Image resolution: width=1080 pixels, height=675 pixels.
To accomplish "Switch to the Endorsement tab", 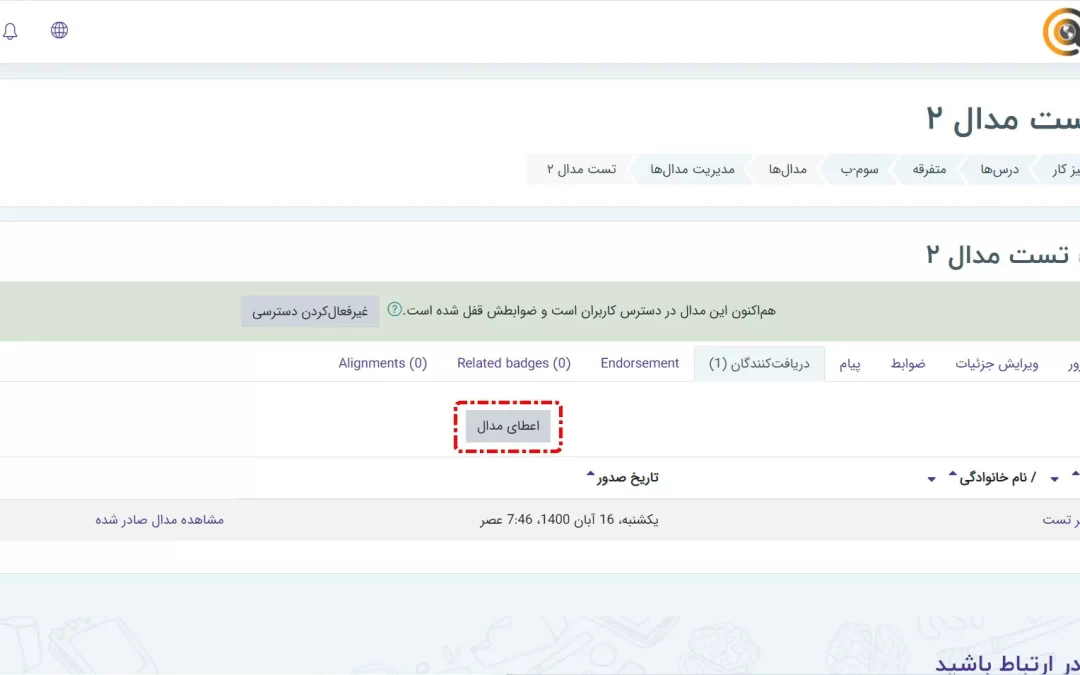I will (x=640, y=363).
